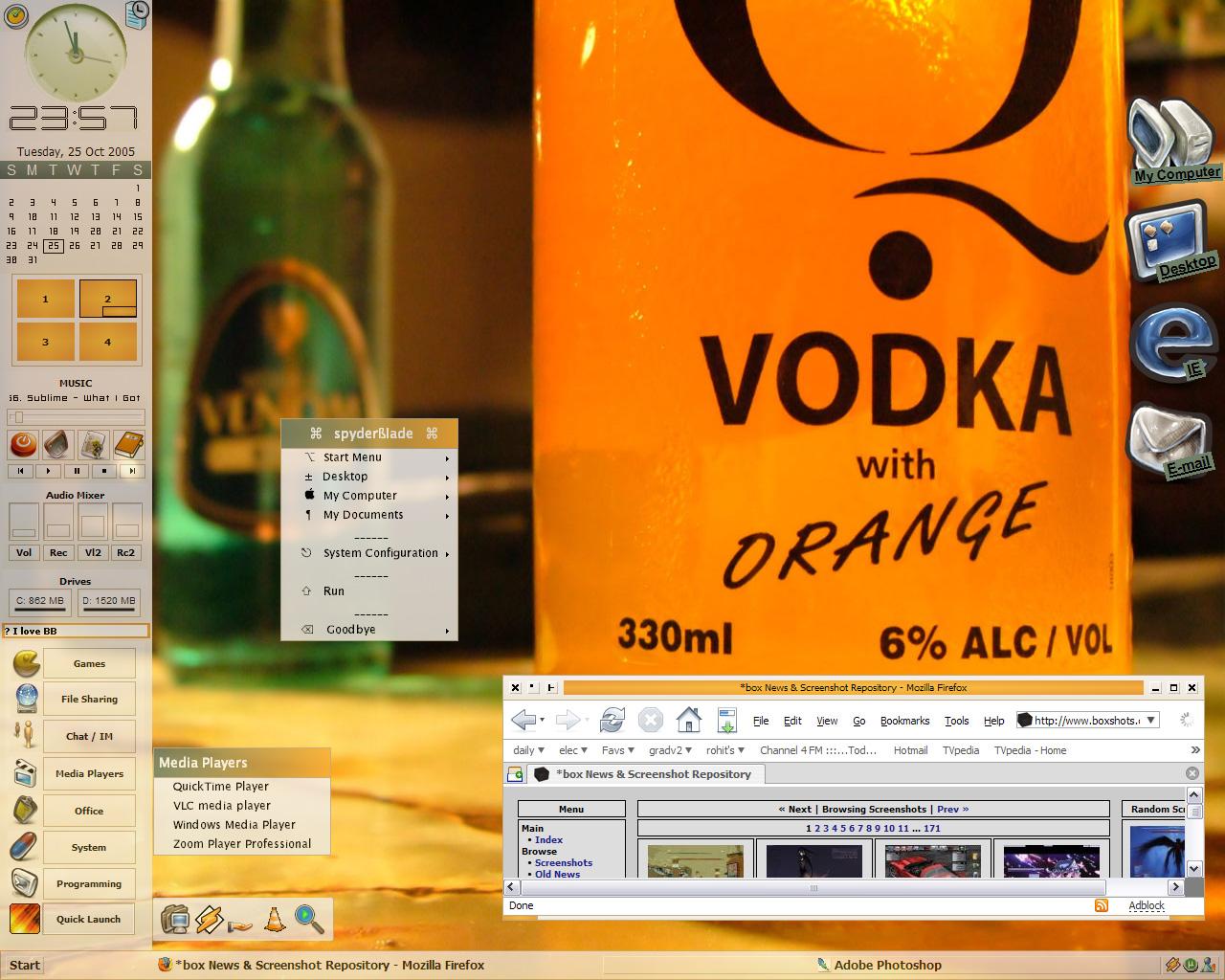Toggle the Rc2 mixer button
This screenshot has height=980, width=1225.
pyautogui.click(x=126, y=552)
